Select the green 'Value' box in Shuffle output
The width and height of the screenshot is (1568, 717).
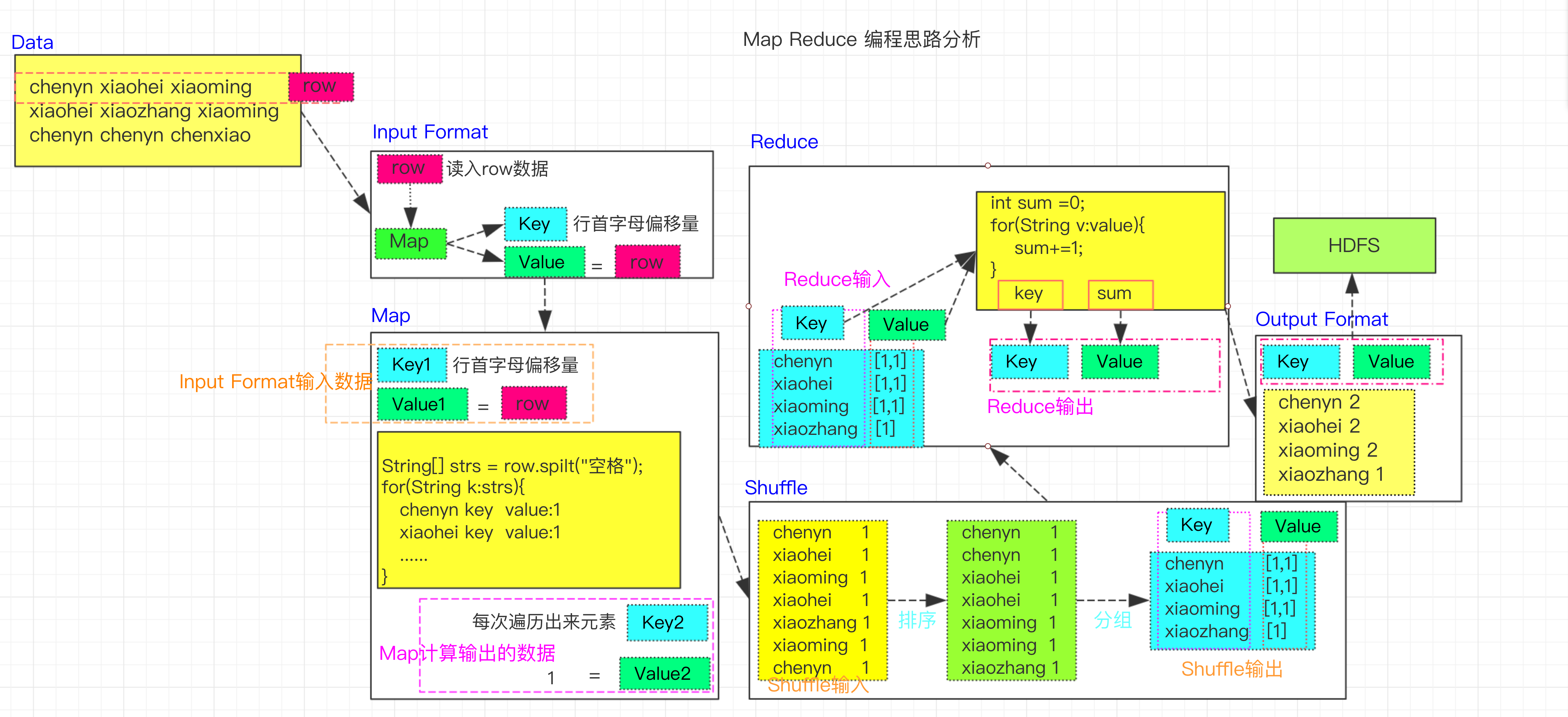pos(1298,527)
